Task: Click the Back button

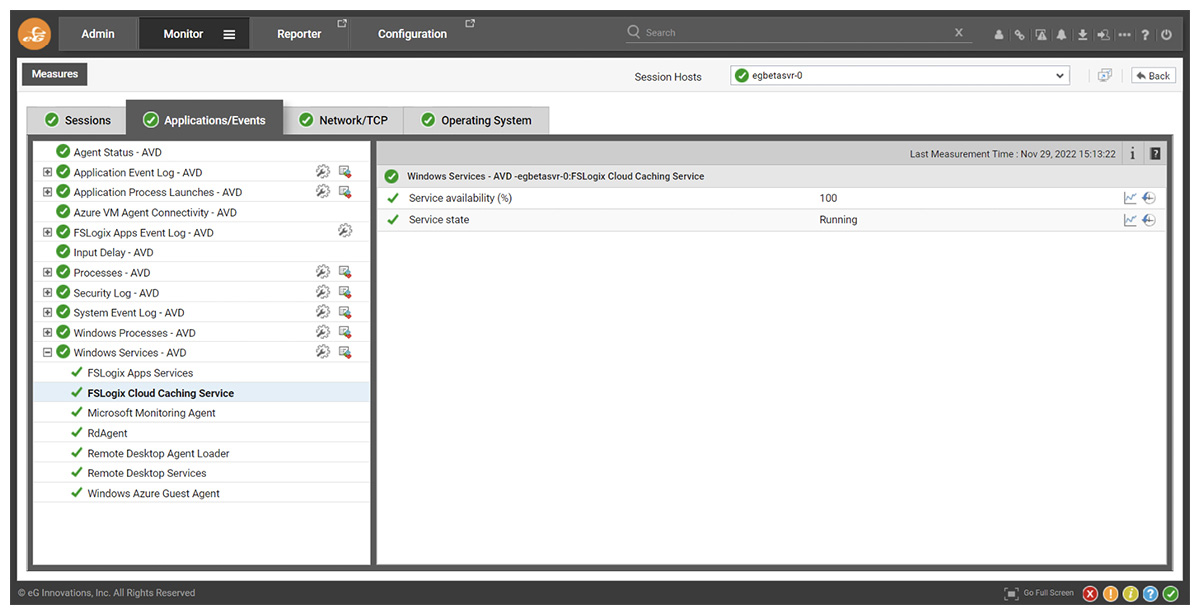Action: coord(1153,76)
